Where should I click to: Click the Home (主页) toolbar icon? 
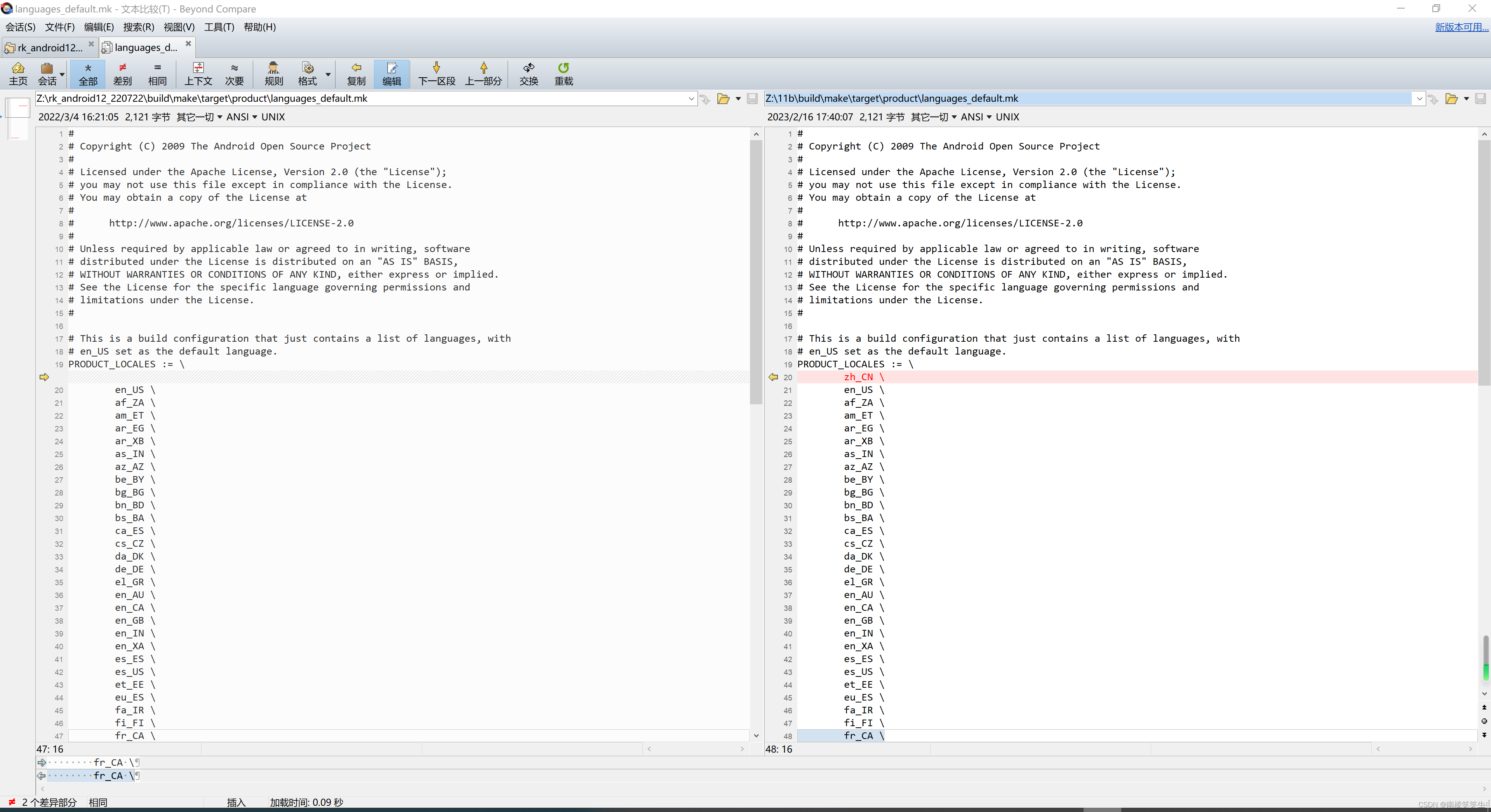click(18, 73)
